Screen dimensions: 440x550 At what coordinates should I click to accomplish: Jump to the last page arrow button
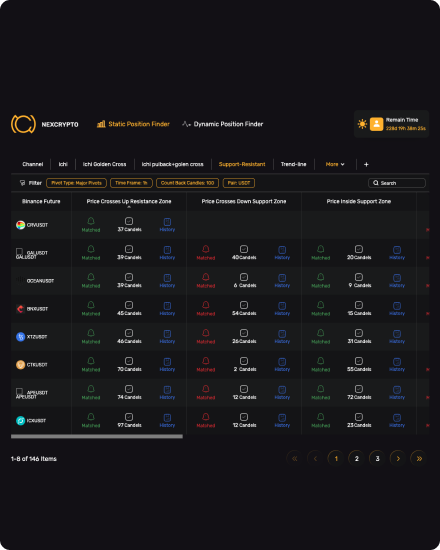(x=419, y=458)
